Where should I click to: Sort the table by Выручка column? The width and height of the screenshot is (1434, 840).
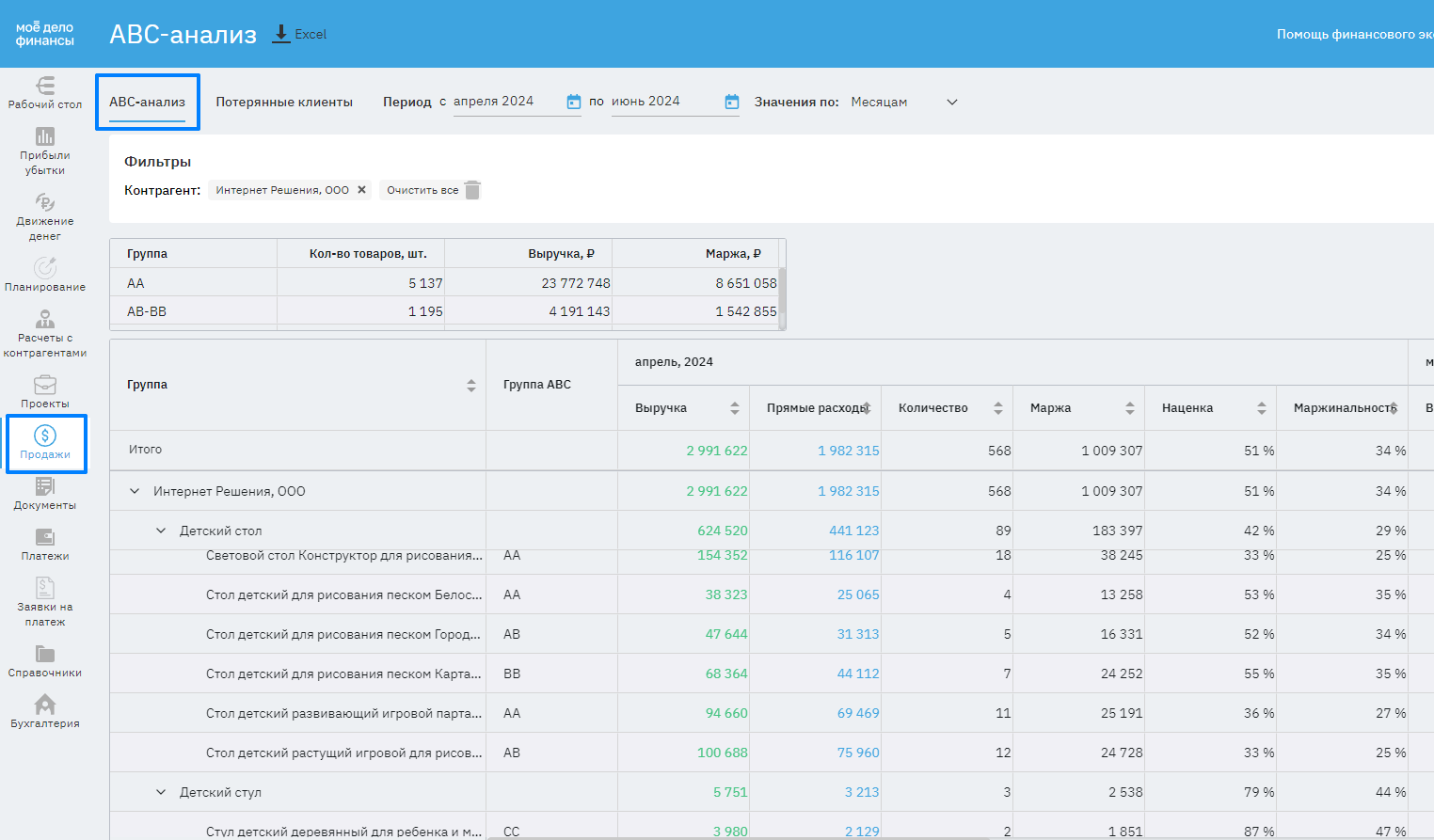coord(735,408)
